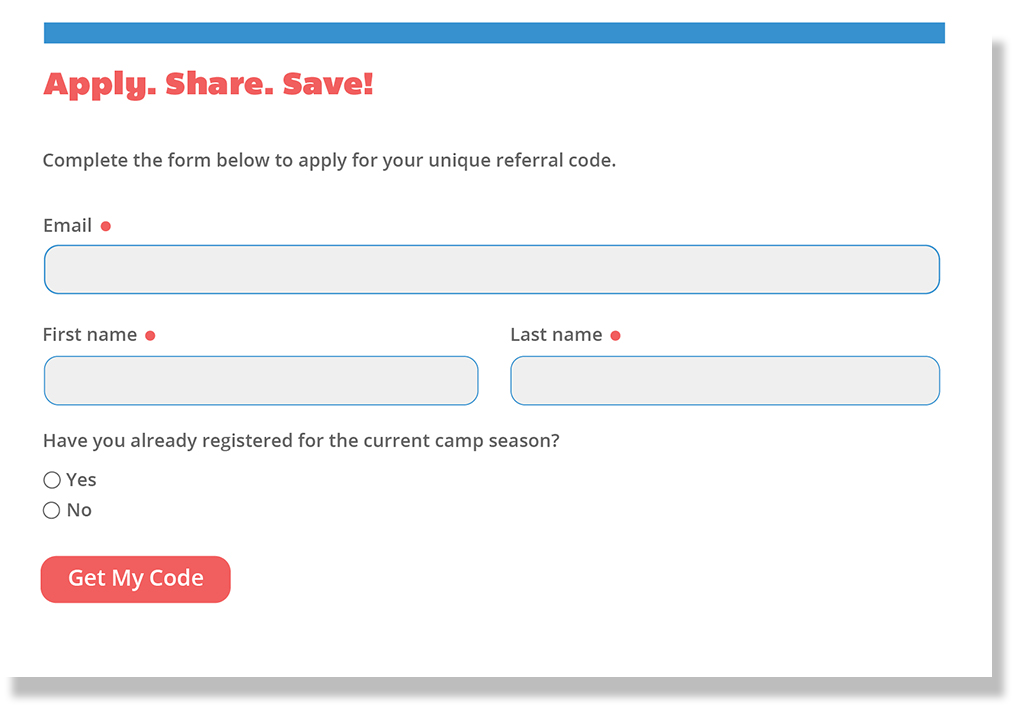Click the blue banner bar above heading

[x=494, y=33]
